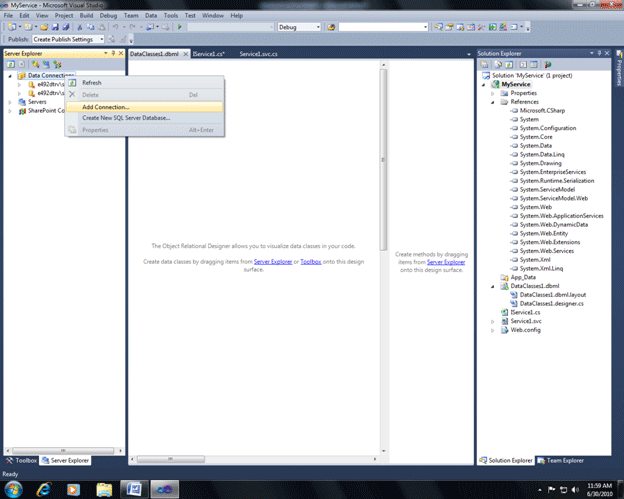Open Solution Explorer via toolbar icon

click(439, 27)
